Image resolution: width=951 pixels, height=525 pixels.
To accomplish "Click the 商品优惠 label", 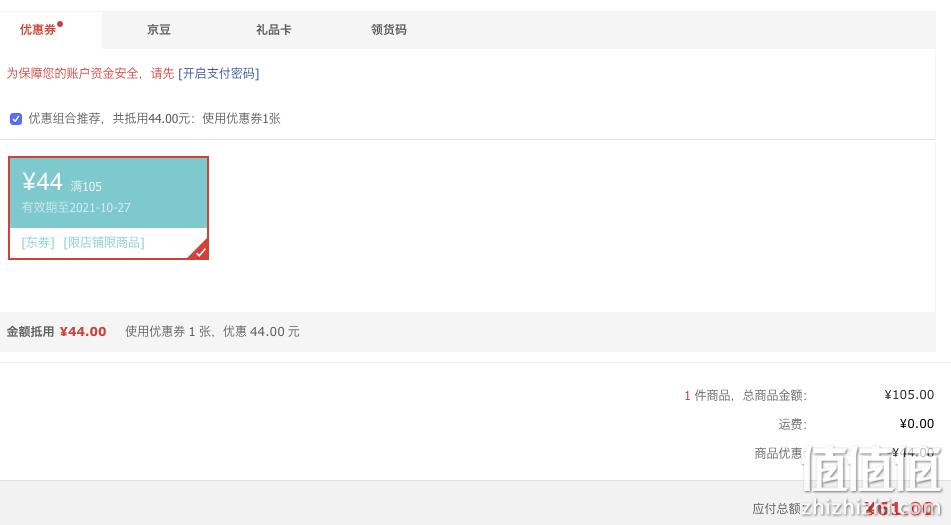I will point(779,453).
